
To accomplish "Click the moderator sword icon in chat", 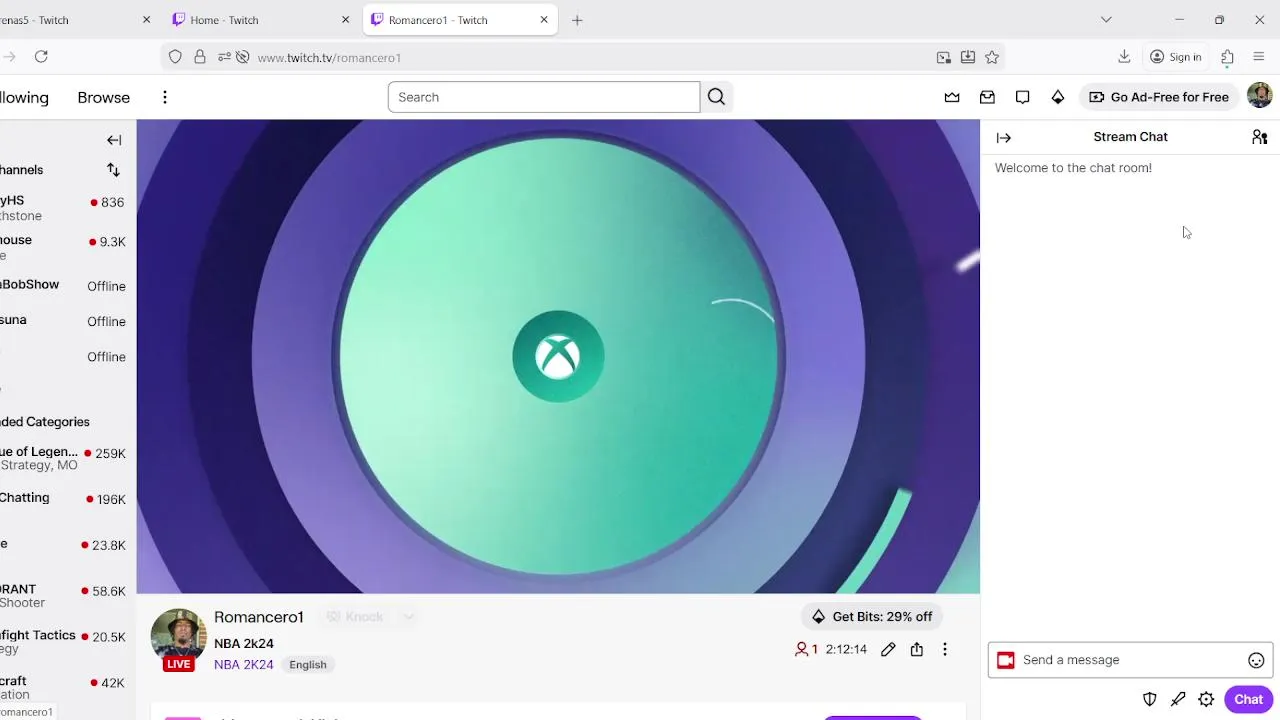I will tap(1178, 700).
